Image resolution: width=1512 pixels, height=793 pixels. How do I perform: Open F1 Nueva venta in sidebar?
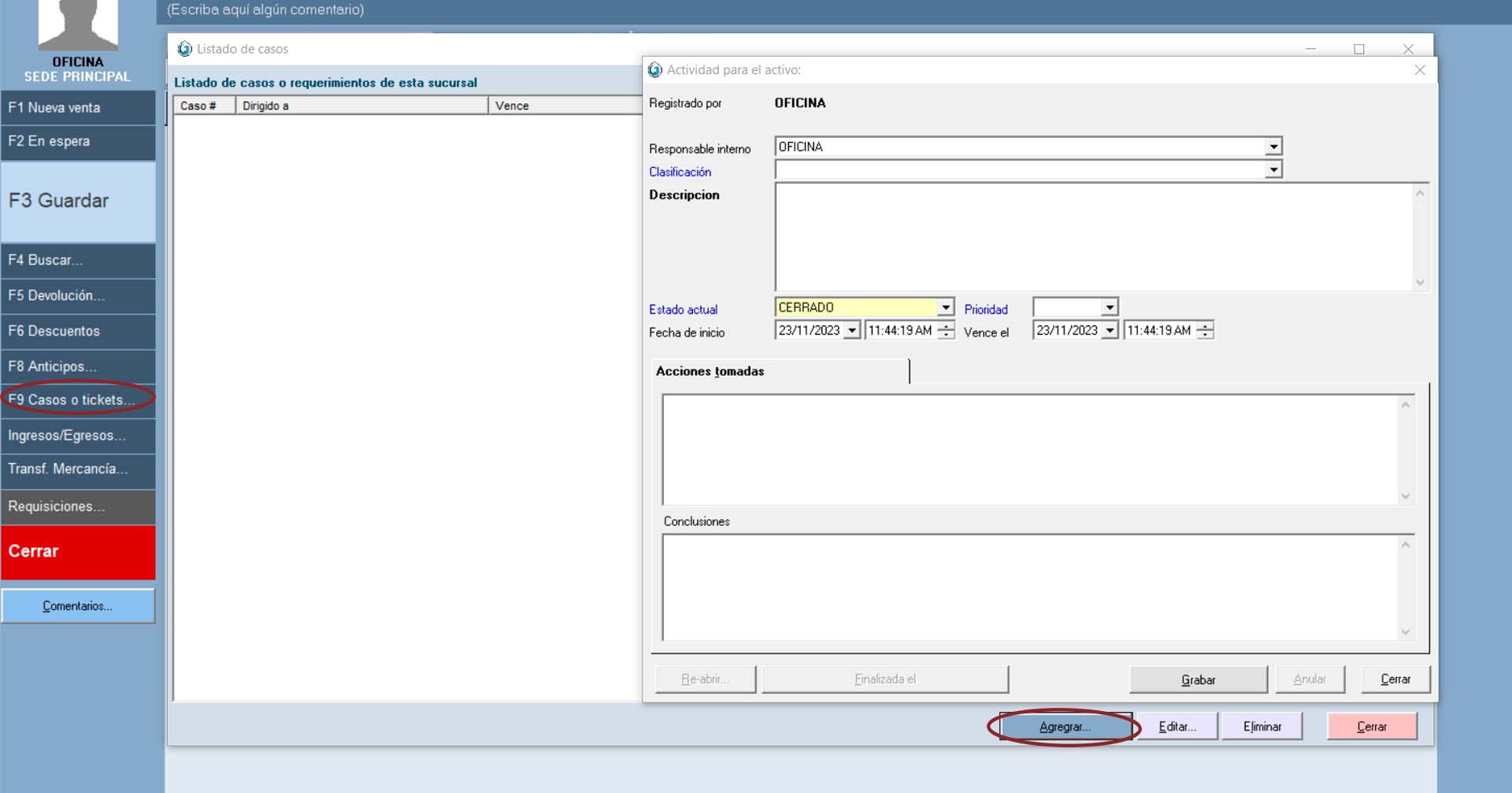(77, 108)
